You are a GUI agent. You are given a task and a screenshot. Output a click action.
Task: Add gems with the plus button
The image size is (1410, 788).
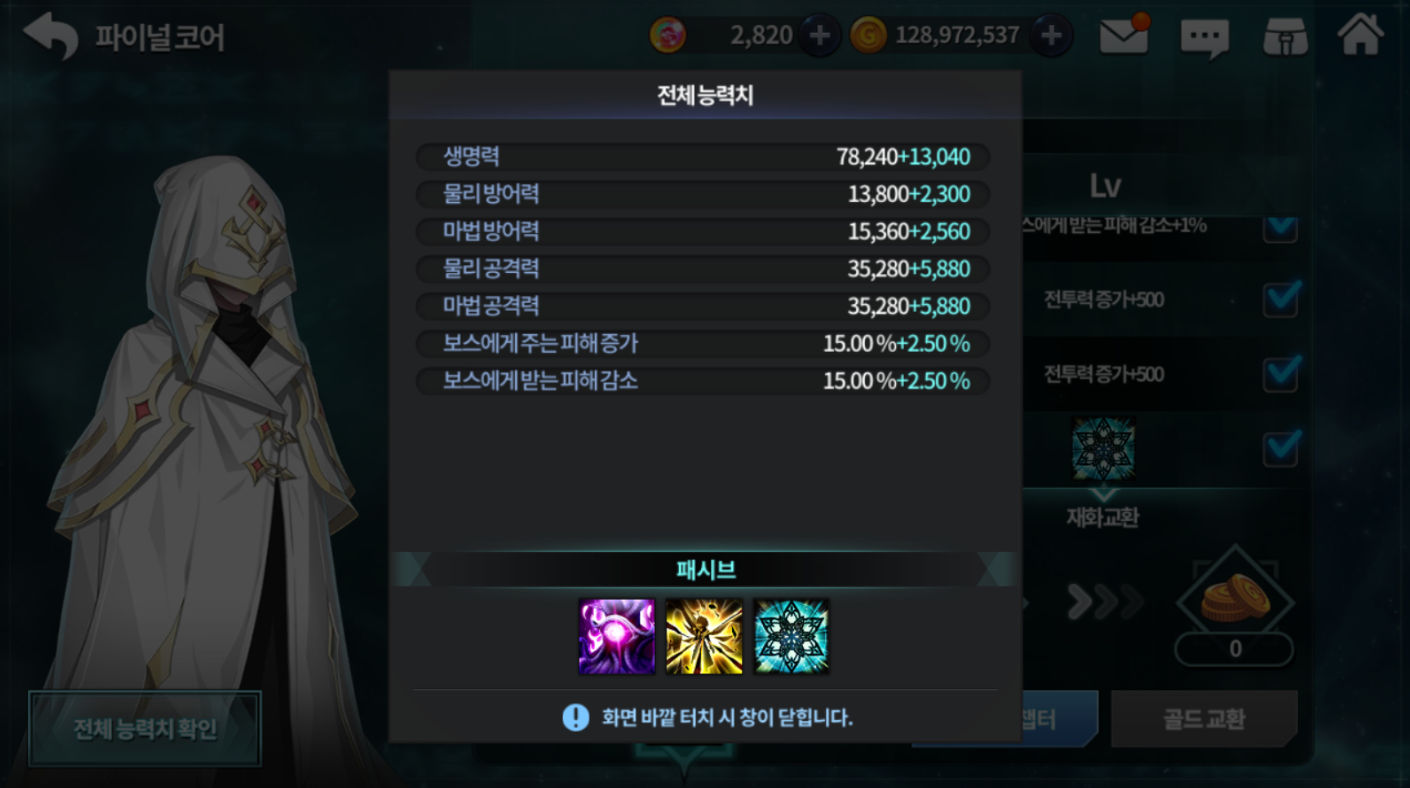pos(819,36)
